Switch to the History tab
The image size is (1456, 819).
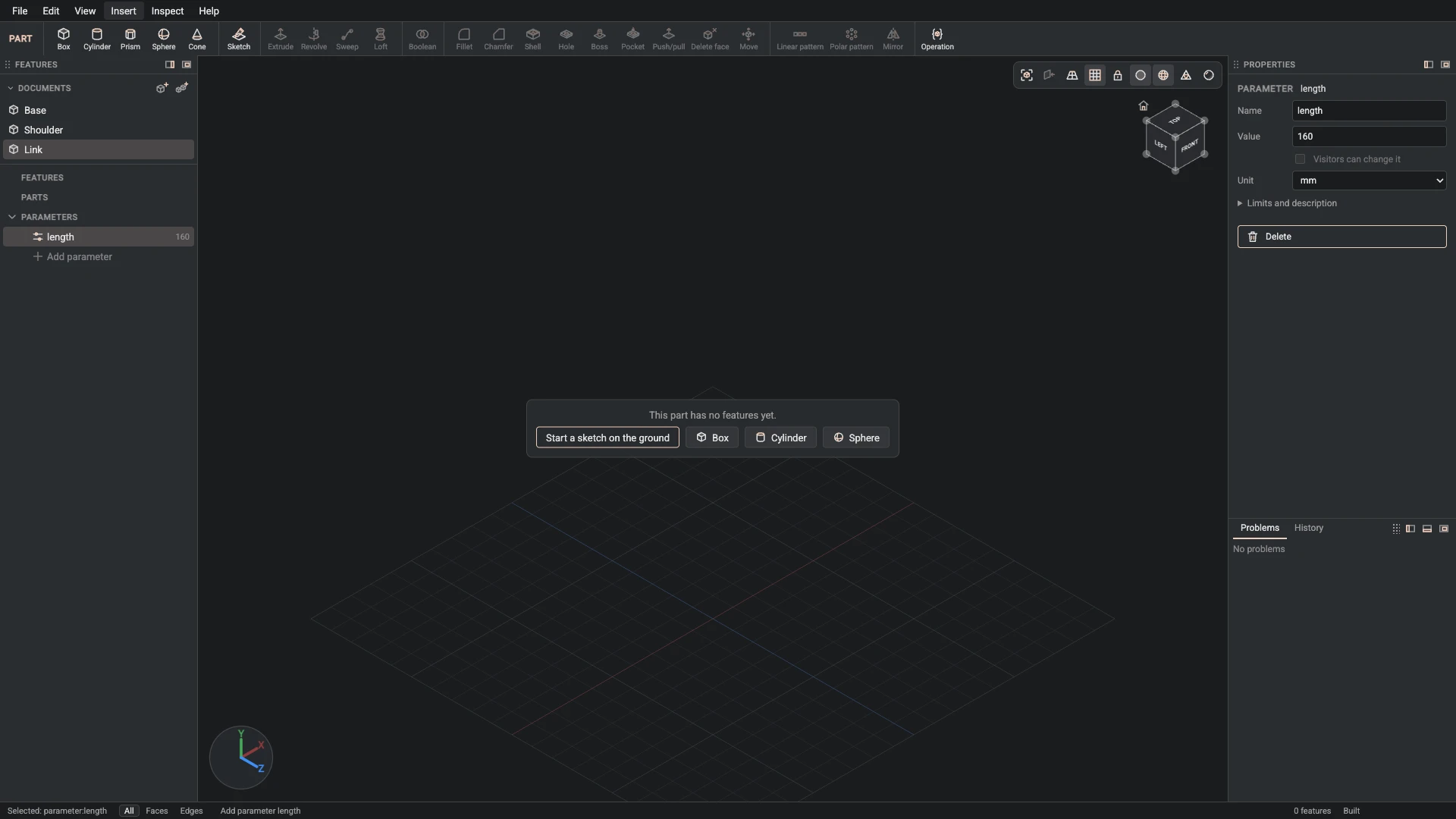click(x=1309, y=528)
